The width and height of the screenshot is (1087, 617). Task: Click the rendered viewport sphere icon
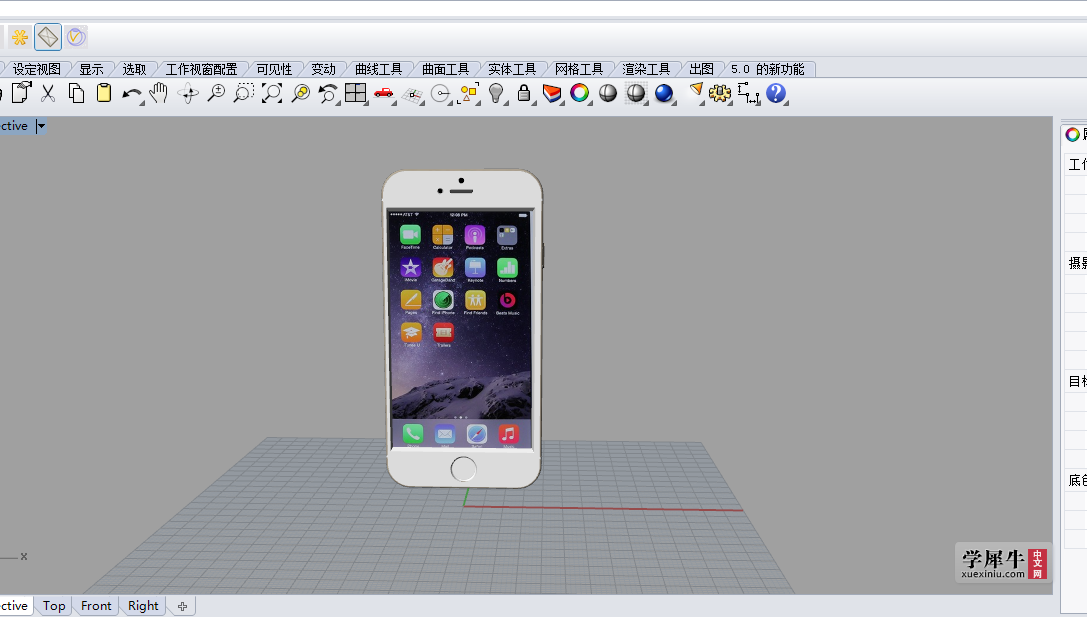pos(636,93)
